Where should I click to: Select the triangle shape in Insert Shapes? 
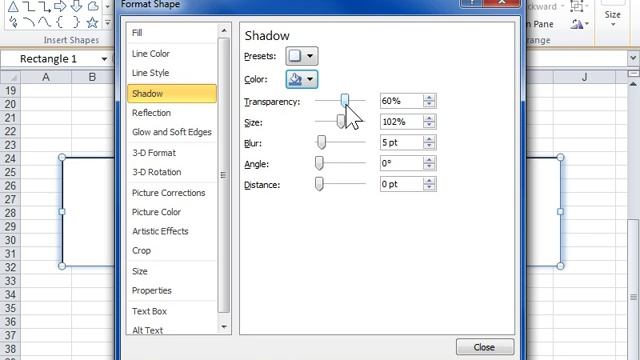13,6
